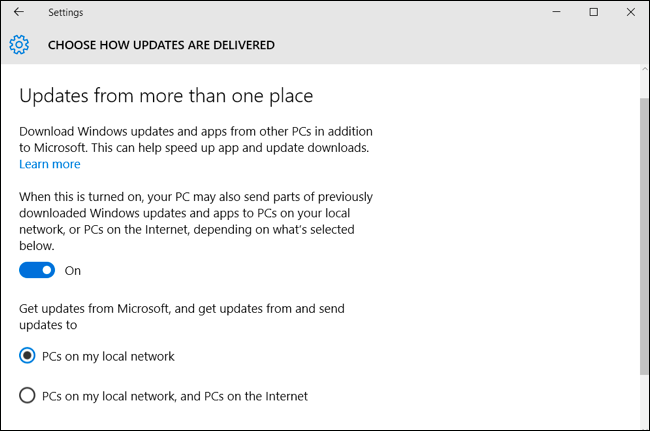Click the back arrow in the title bar
The height and width of the screenshot is (431, 650).
(x=19, y=12)
